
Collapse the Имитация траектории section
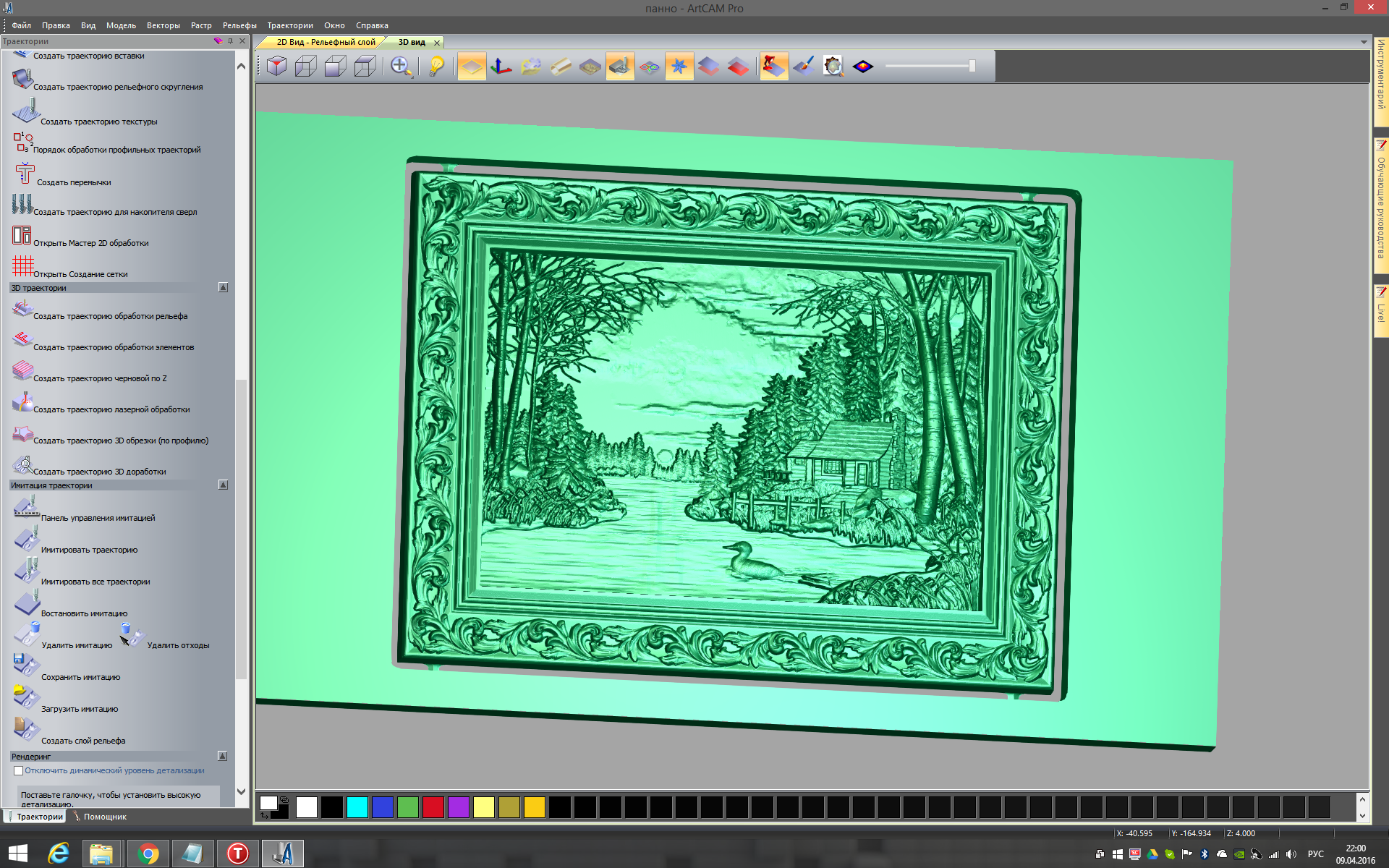[x=223, y=485]
